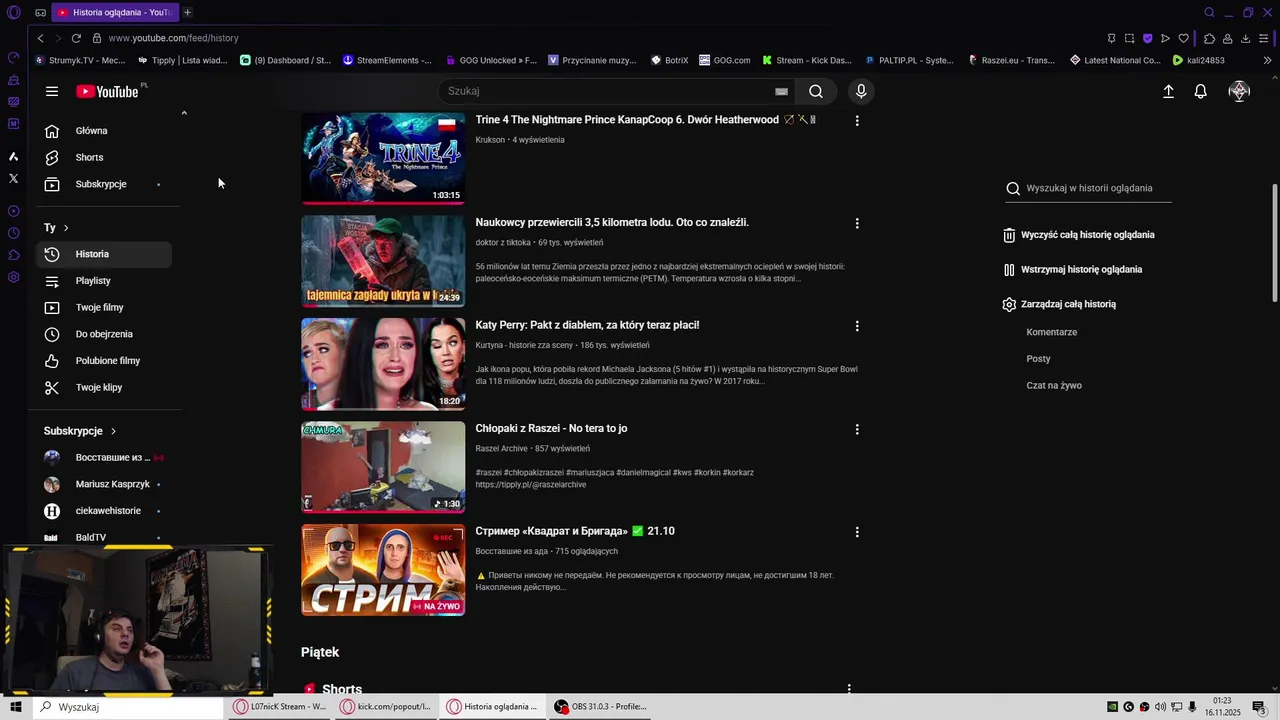Play the Naukowcy przewiercili thumbnail
1280x720 pixels.
(x=383, y=261)
